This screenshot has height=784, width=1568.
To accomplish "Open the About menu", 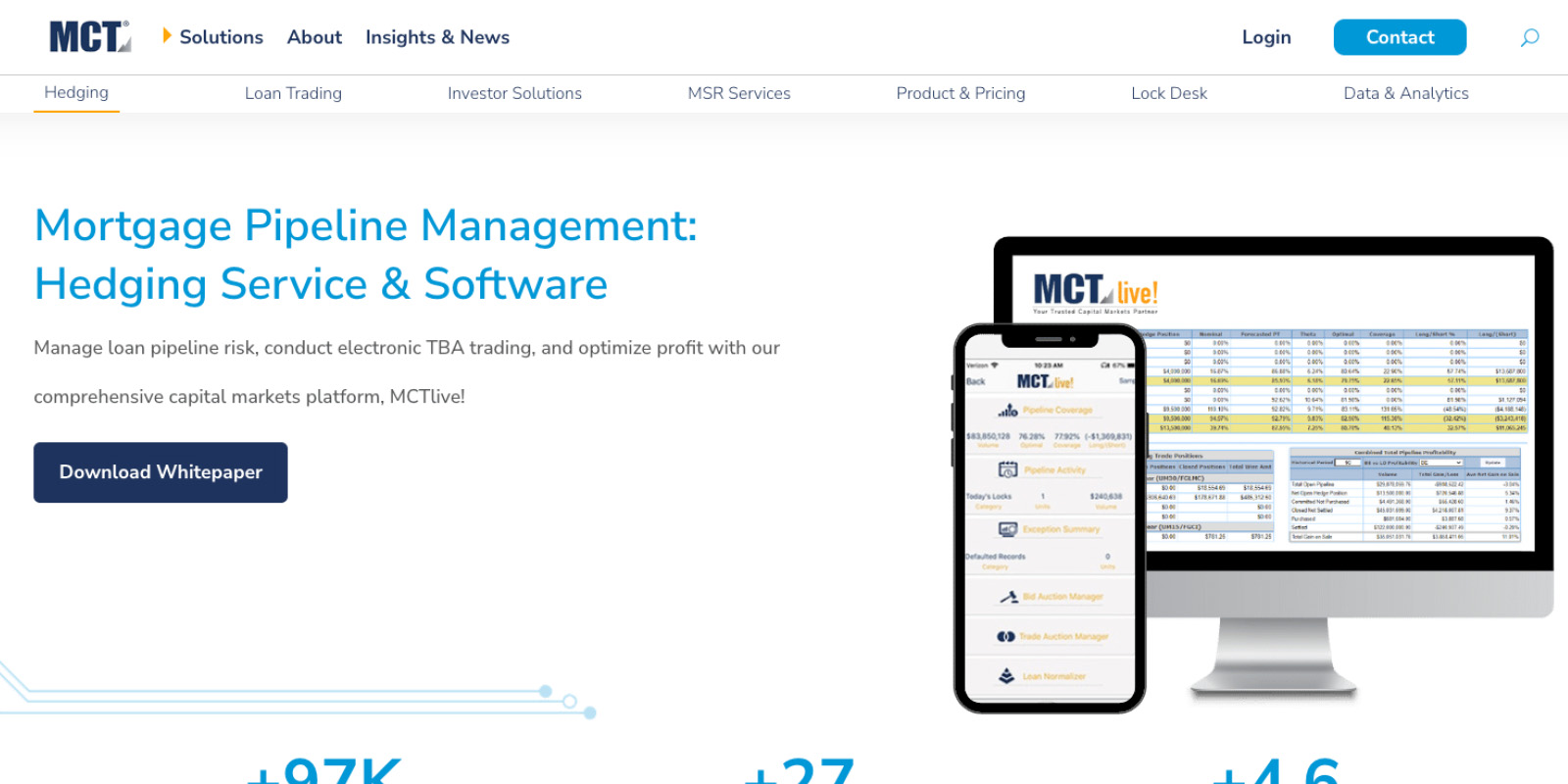I will [314, 37].
